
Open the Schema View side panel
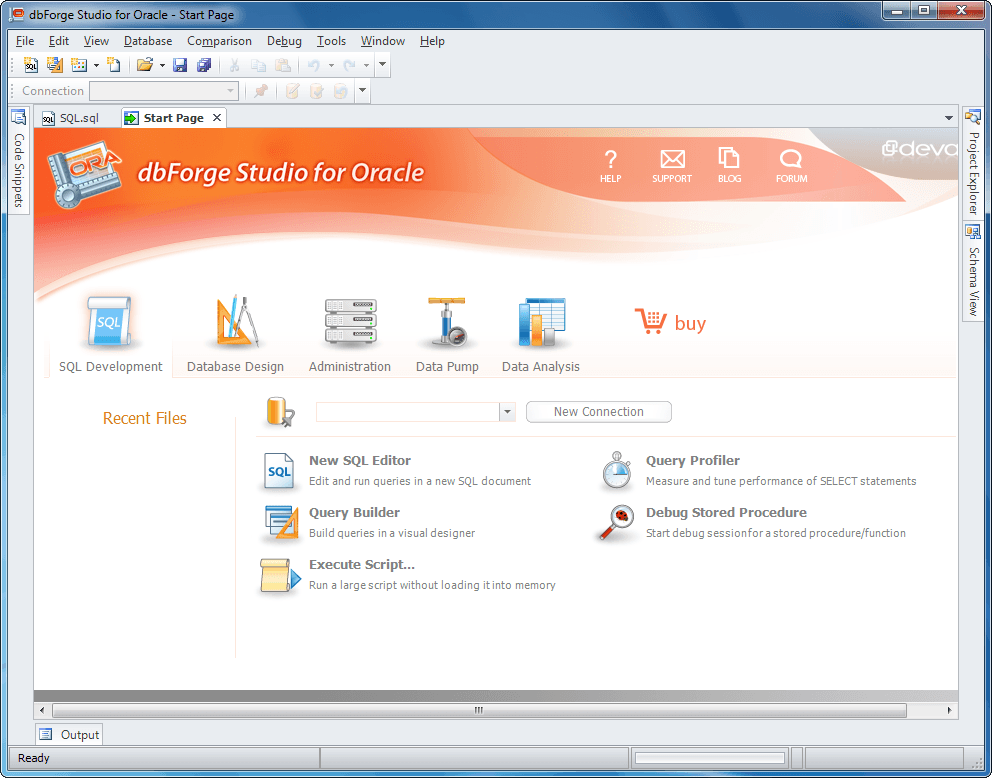point(973,271)
